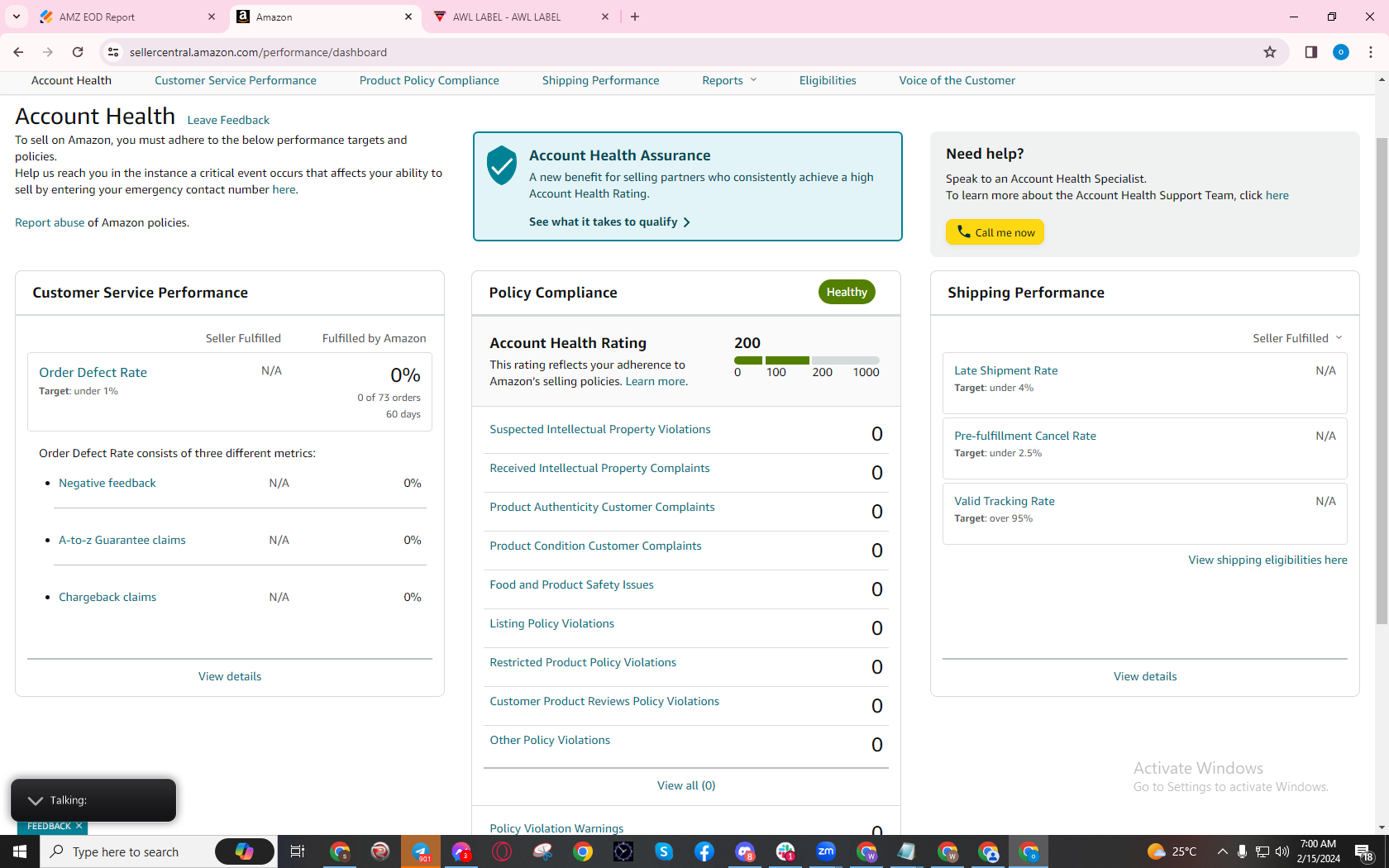Open the Late Shipment Rate link
The height and width of the screenshot is (868, 1389).
tap(1006, 370)
